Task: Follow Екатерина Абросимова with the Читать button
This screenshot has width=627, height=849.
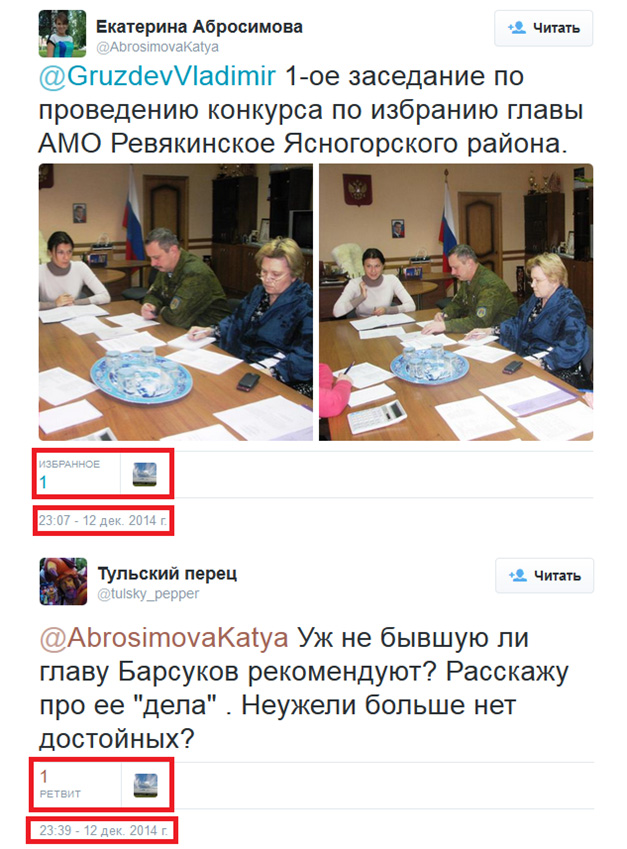Action: click(543, 28)
